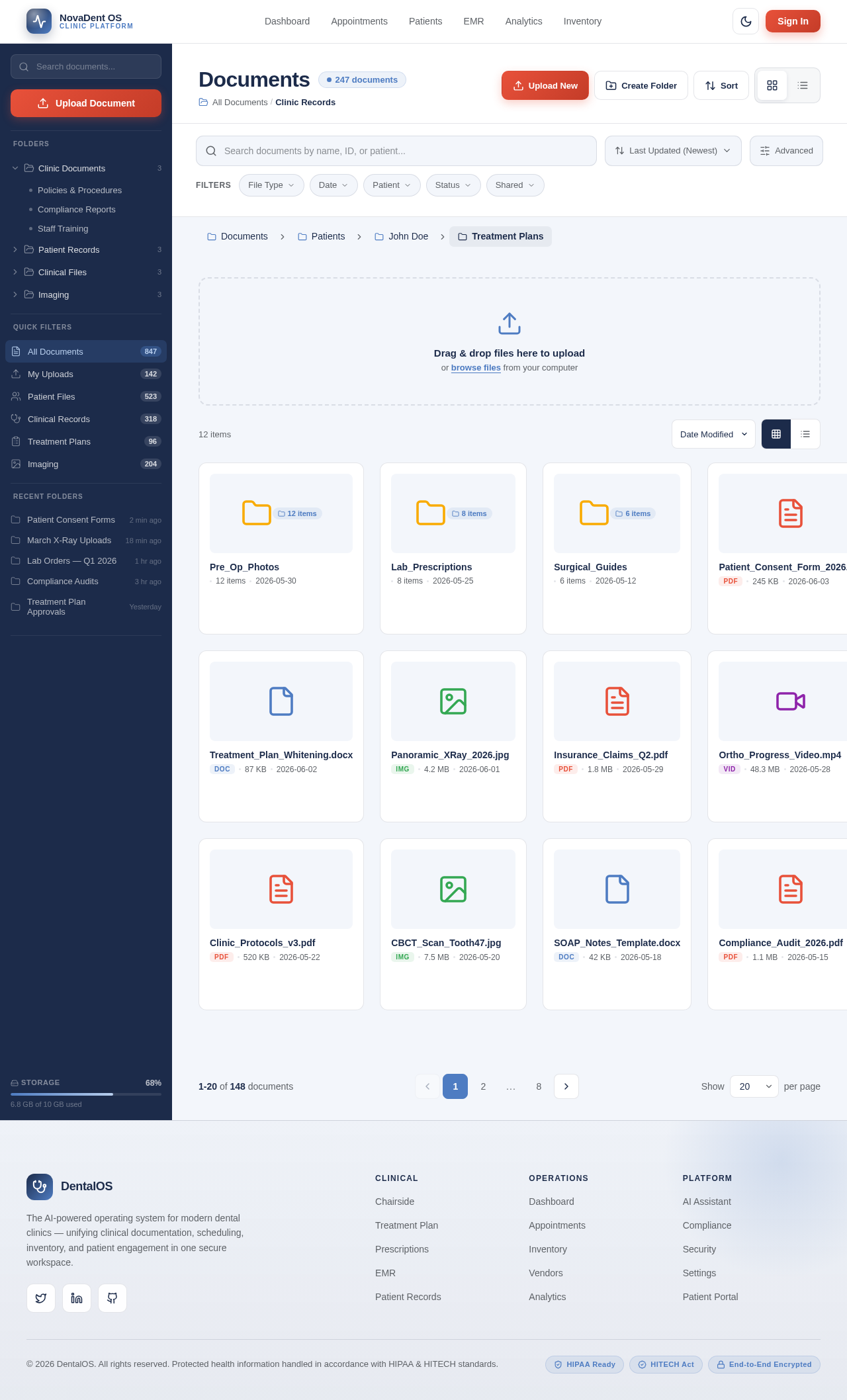Focus the sidebar Search documents field
847x1400 pixels.
86,67
